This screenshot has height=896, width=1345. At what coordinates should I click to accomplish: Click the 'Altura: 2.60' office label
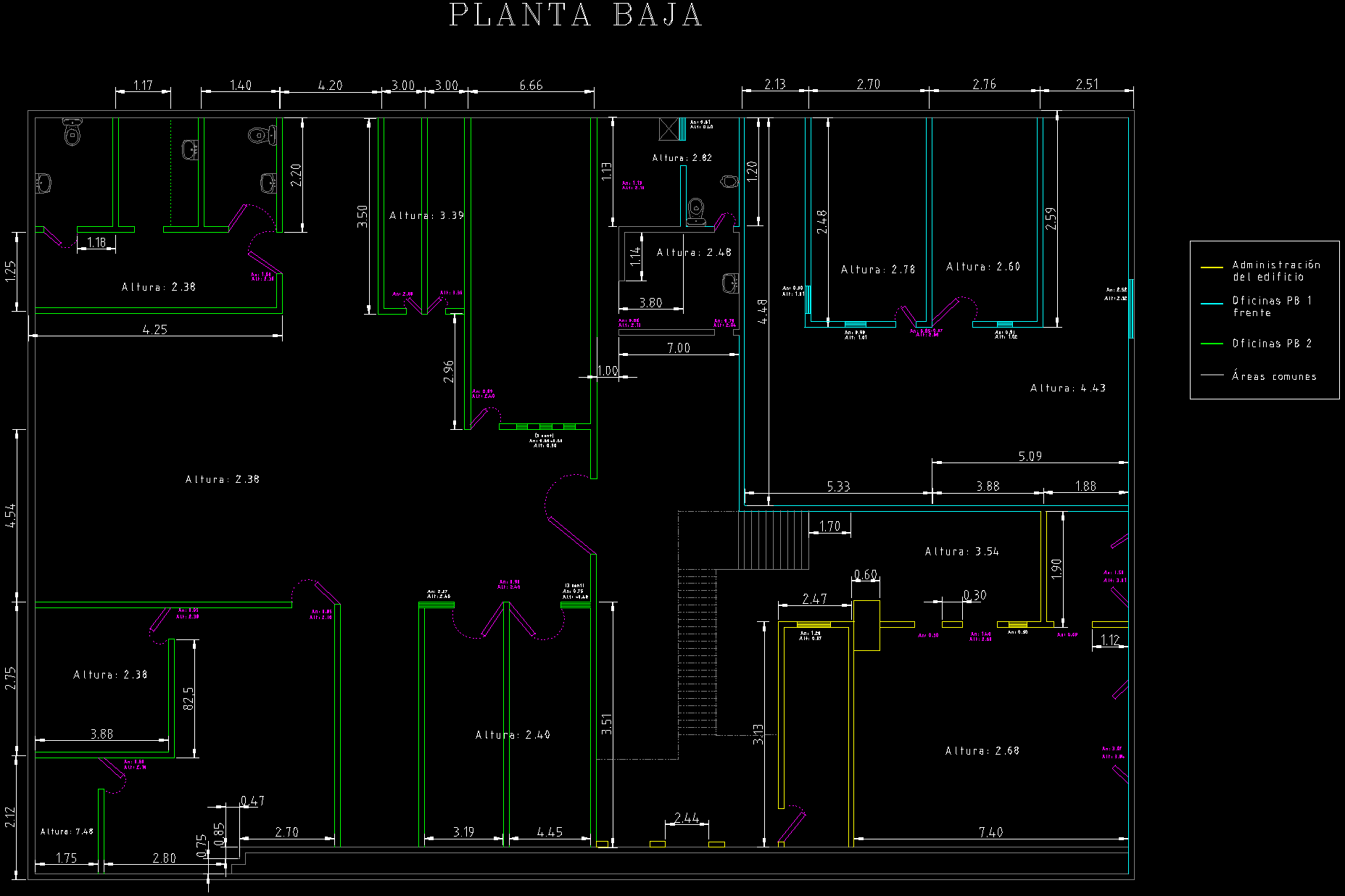point(982,266)
